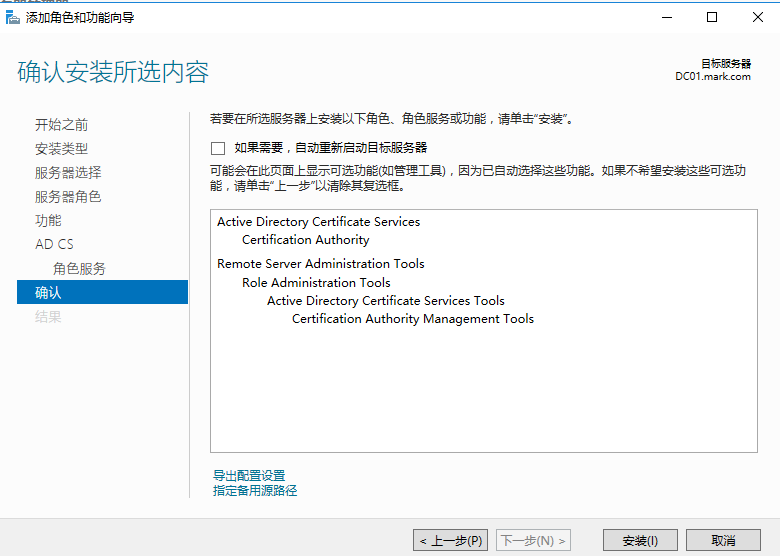Viewport: 780px width, 556px height.
Task: Click 安装(I) button
Action: tap(640, 540)
